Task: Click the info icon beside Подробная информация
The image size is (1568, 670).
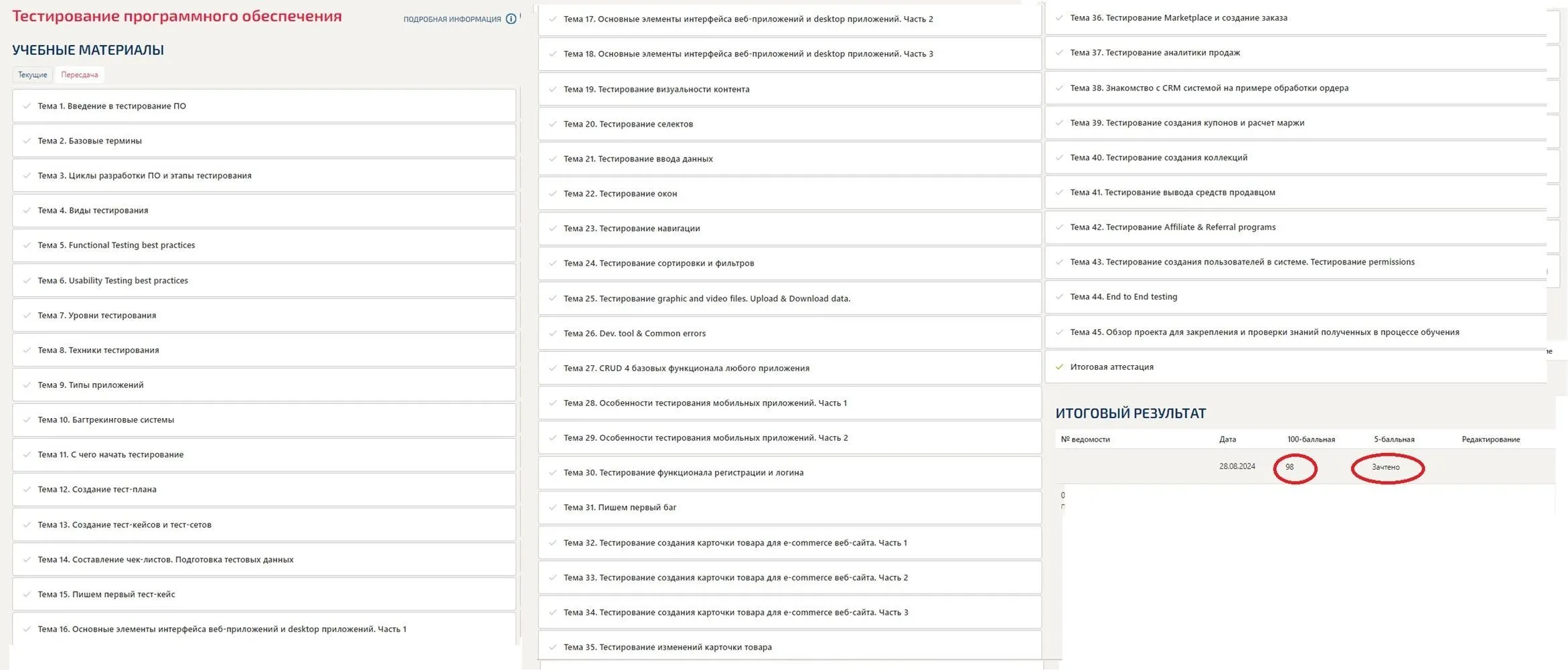Action: 511,19
